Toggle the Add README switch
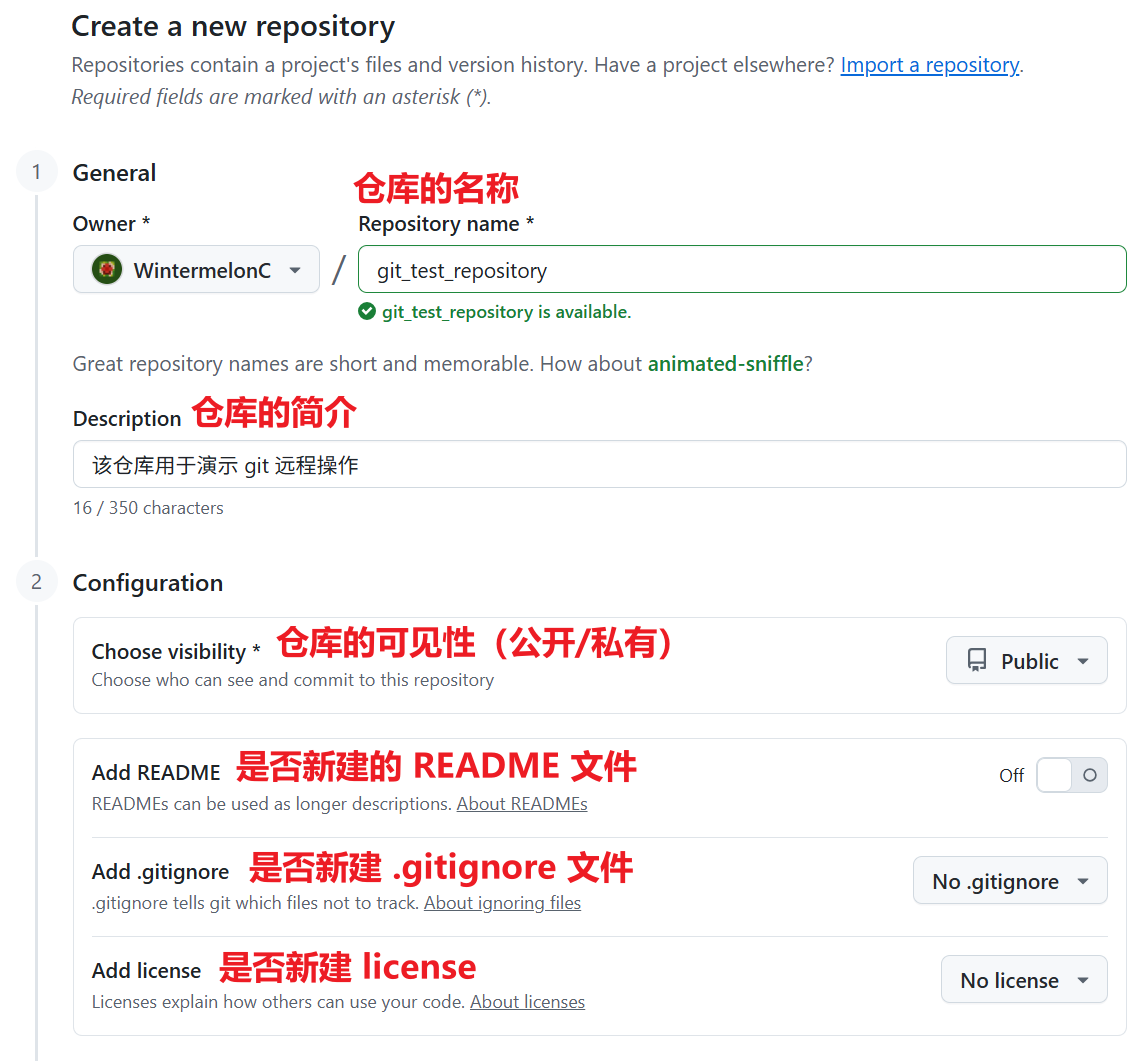Image resolution: width=1142 pixels, height=1061 pixels. [x=1071, y=775]
